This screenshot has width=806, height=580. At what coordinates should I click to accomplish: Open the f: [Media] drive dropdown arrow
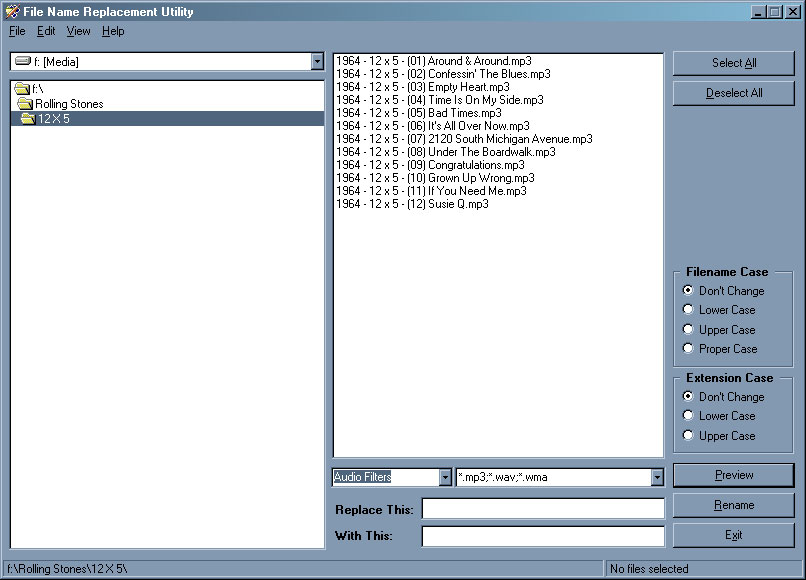317,62
